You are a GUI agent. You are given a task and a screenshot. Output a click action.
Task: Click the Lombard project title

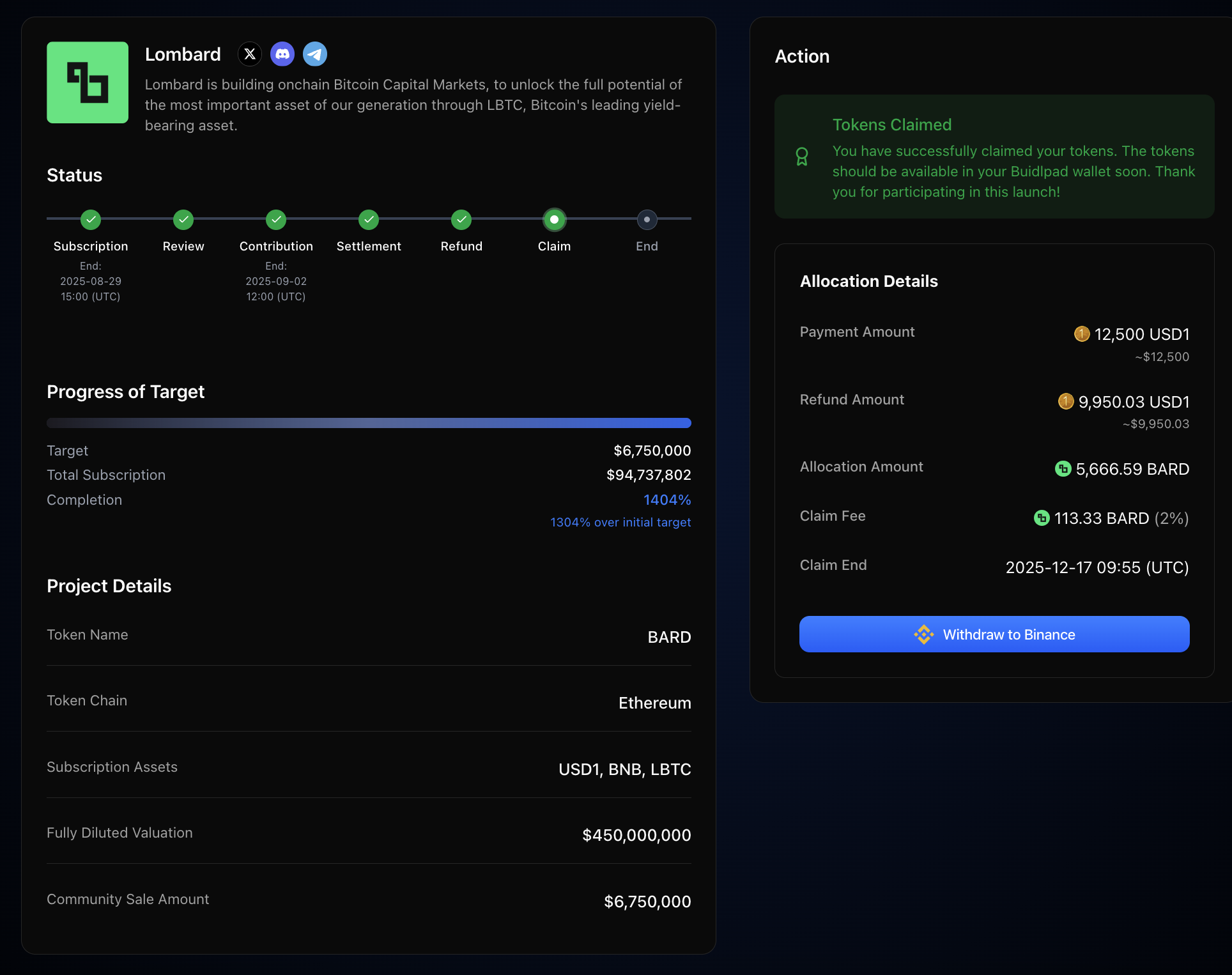pos(183,54)
